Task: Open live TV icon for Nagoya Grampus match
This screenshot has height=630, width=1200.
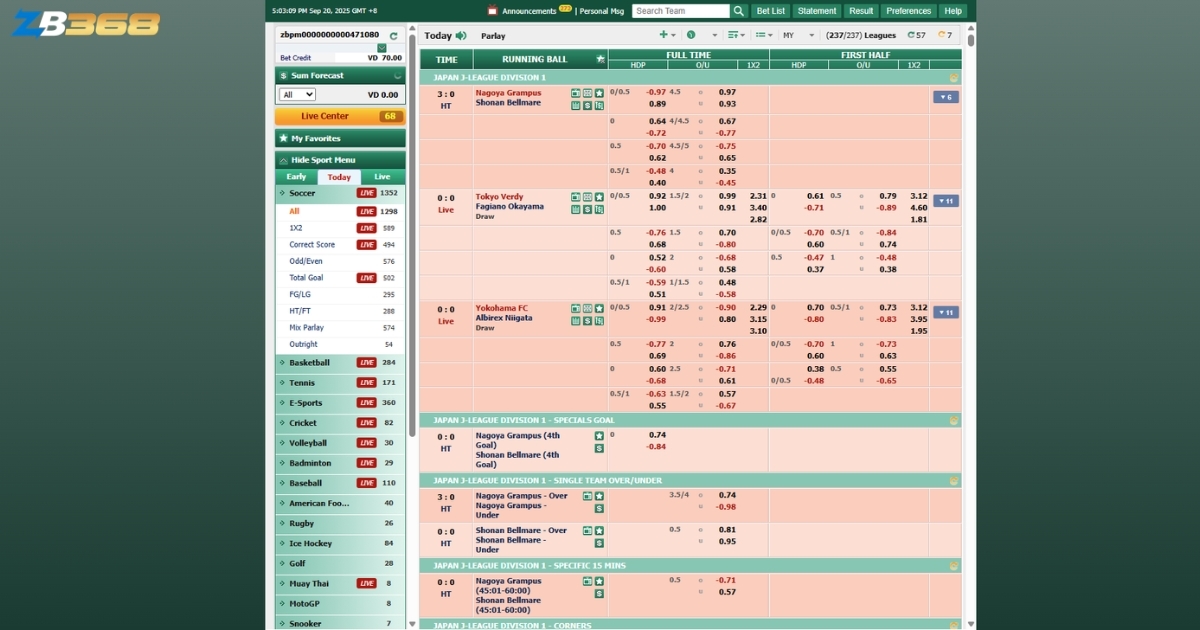Action: pos(576,93)
